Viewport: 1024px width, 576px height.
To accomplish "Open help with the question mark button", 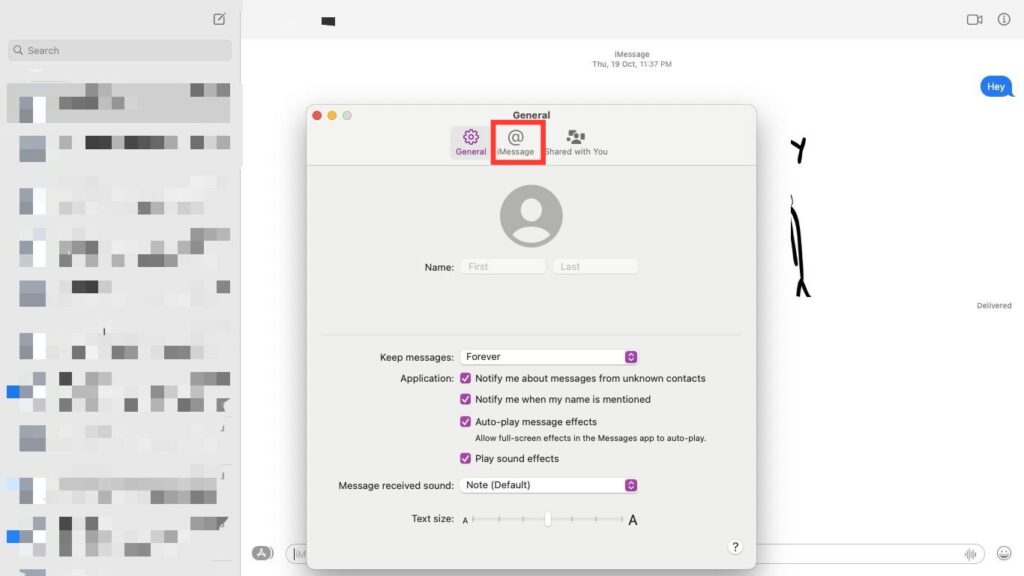I will [x=735, y=547].
